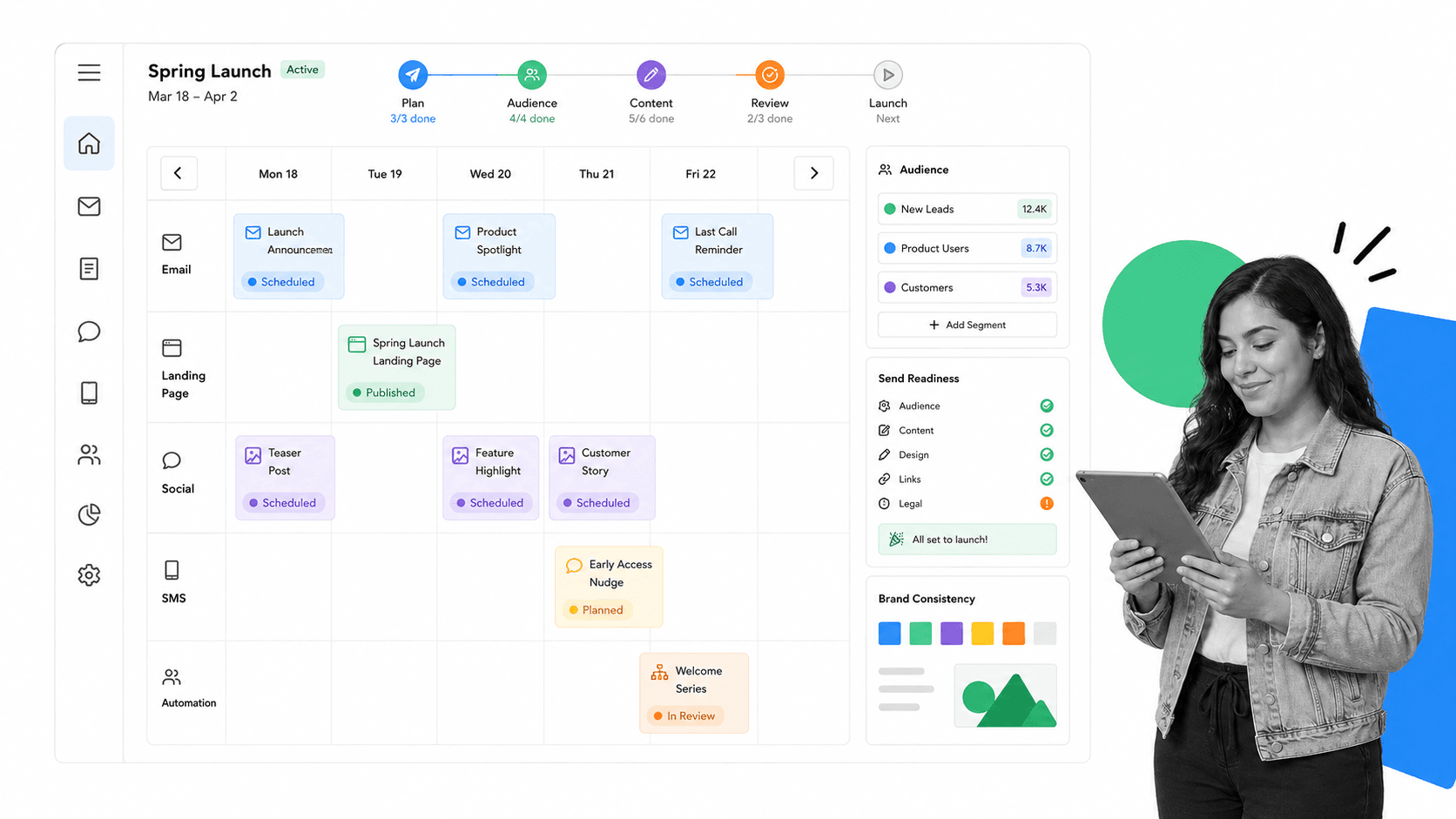Click the Spring Launch campaign title
The height and width of the screenshot is (819, 1456).
(x=210, y=71)
